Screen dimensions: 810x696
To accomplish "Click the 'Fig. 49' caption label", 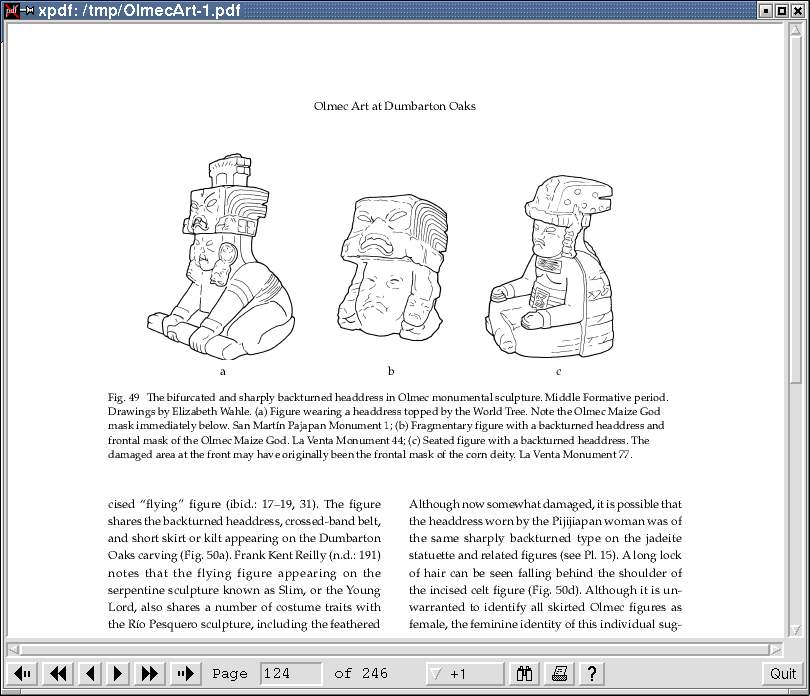I will pos(123,397).
